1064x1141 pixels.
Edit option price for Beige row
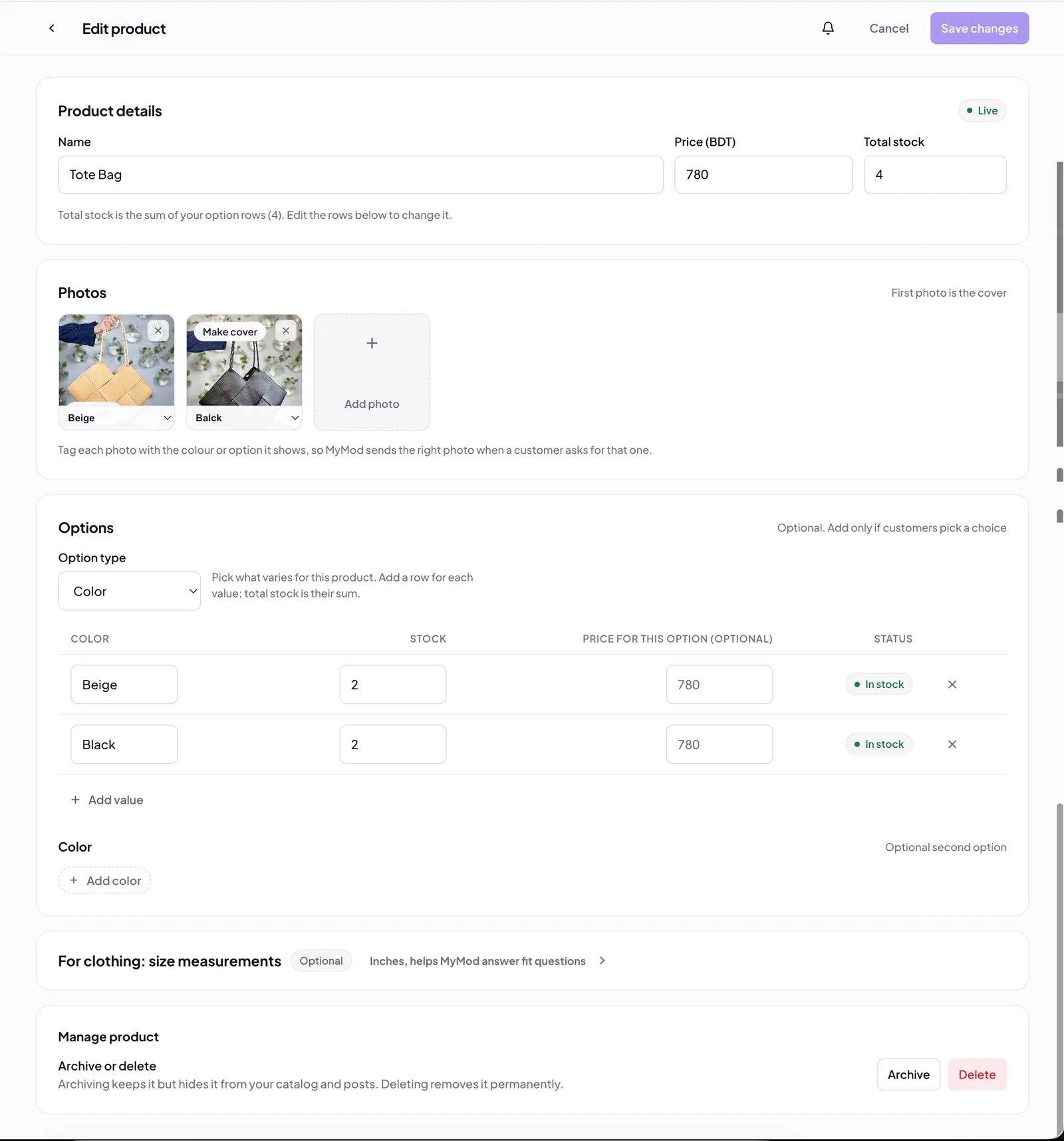[x=720, y=685]
